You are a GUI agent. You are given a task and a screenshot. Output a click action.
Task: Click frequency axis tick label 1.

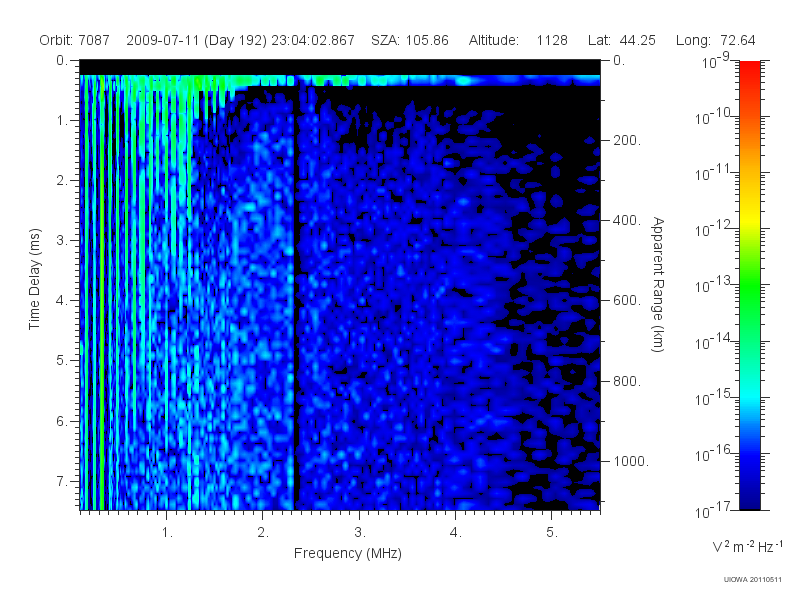point(167,533)
